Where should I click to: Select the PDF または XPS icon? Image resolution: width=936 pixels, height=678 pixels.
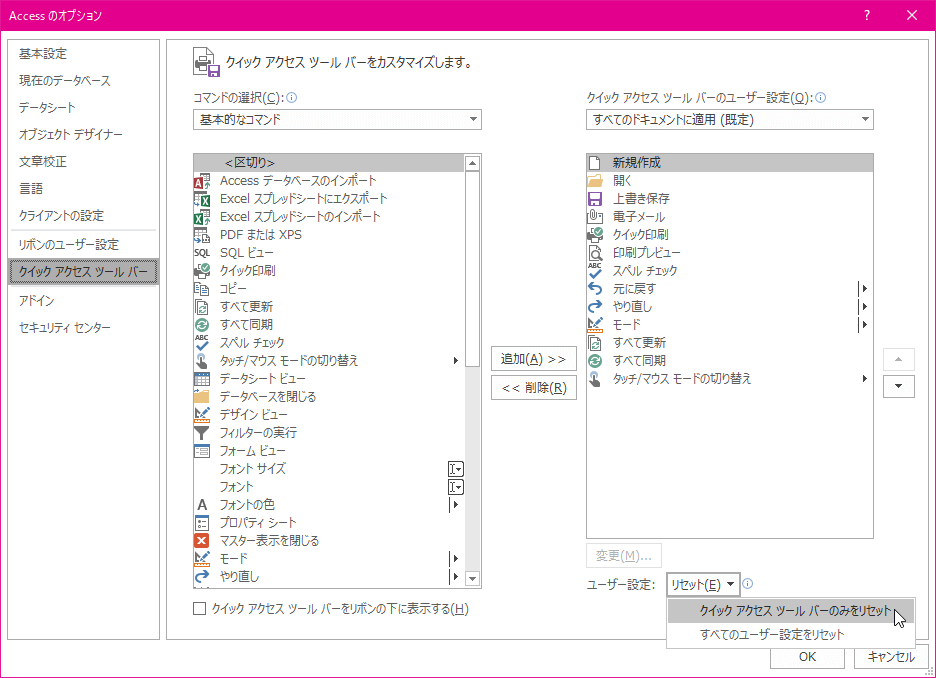point(202,235)
